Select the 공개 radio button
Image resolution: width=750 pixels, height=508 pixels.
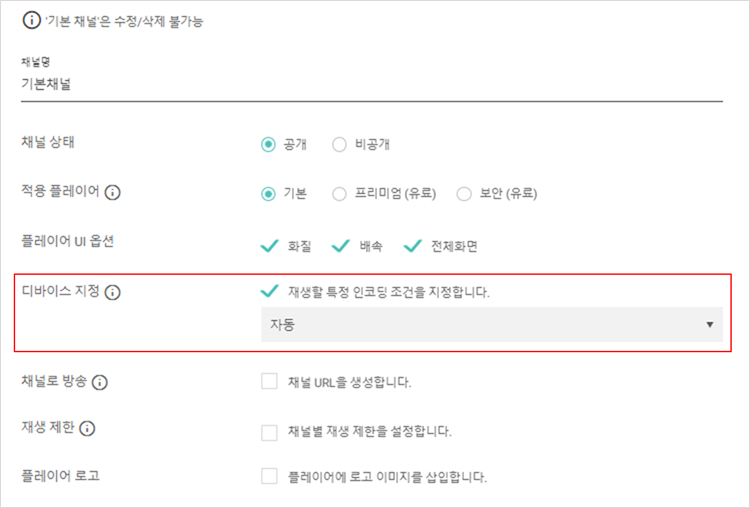click(x=268, y=144)
